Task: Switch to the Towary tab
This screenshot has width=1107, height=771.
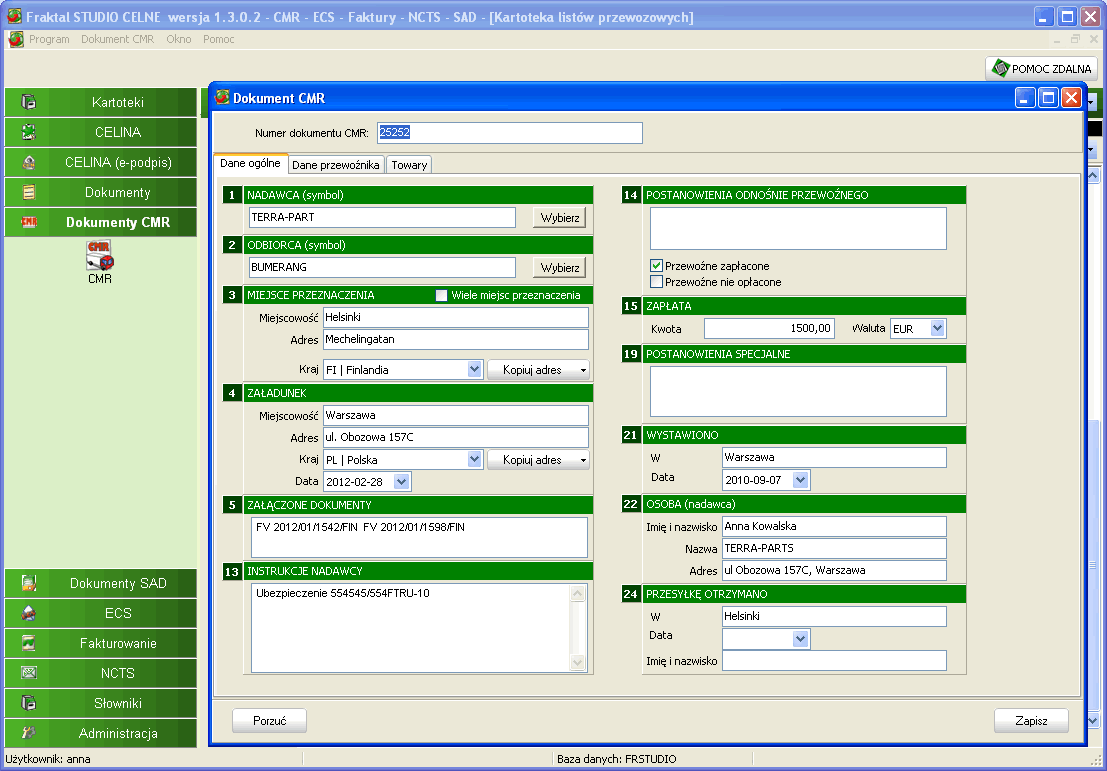Action: coord(409,165)
